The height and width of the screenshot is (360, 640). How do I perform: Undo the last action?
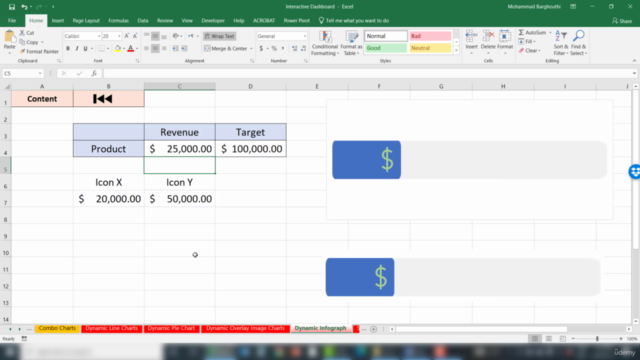24,7
